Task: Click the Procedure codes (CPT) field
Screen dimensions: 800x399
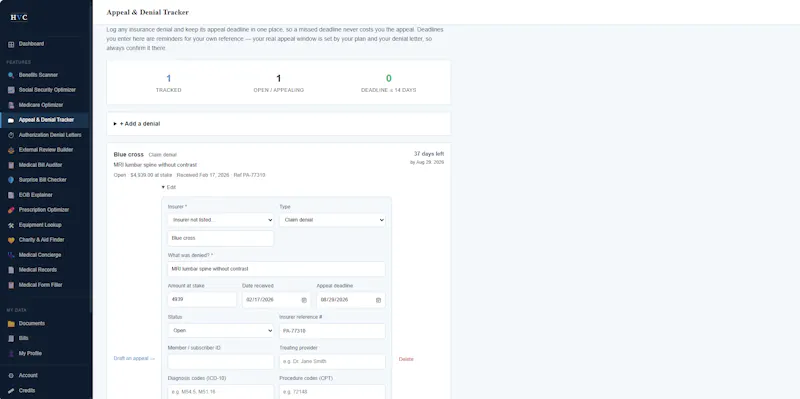Action: tap(332, 392)
